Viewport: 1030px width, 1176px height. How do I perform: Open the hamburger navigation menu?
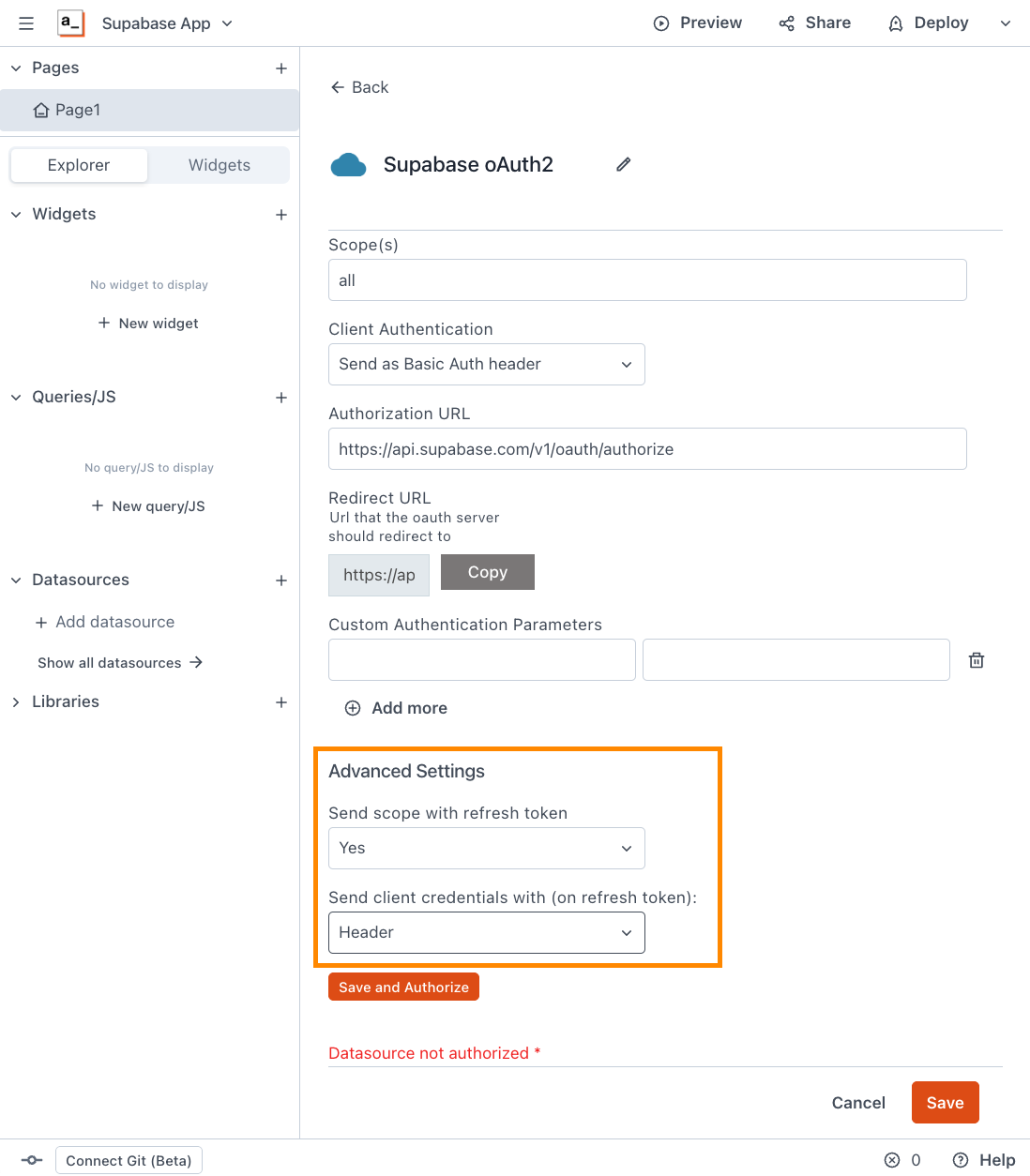pyautogui.click(x=25, y=23)
